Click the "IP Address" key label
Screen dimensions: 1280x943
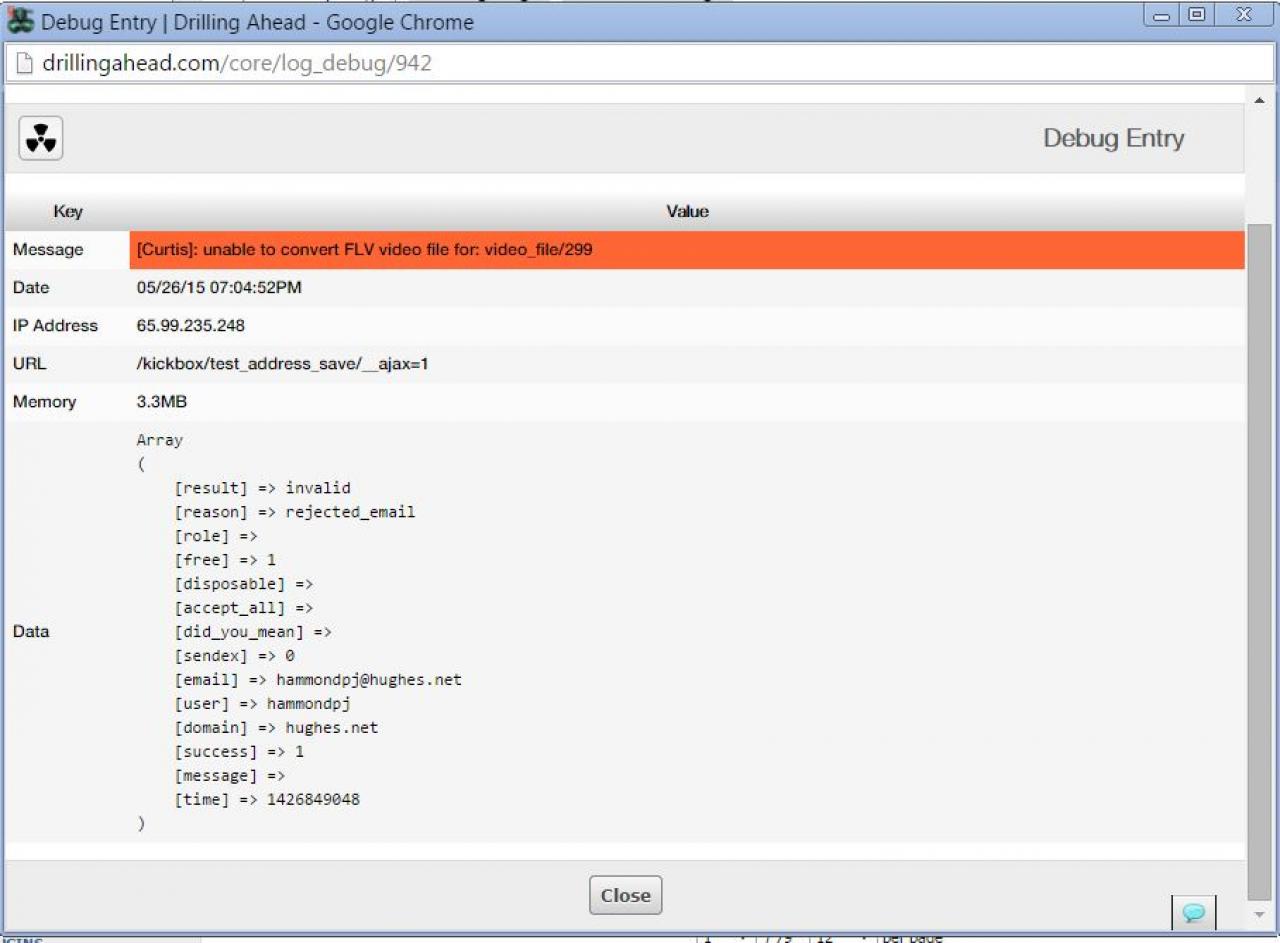56,326
